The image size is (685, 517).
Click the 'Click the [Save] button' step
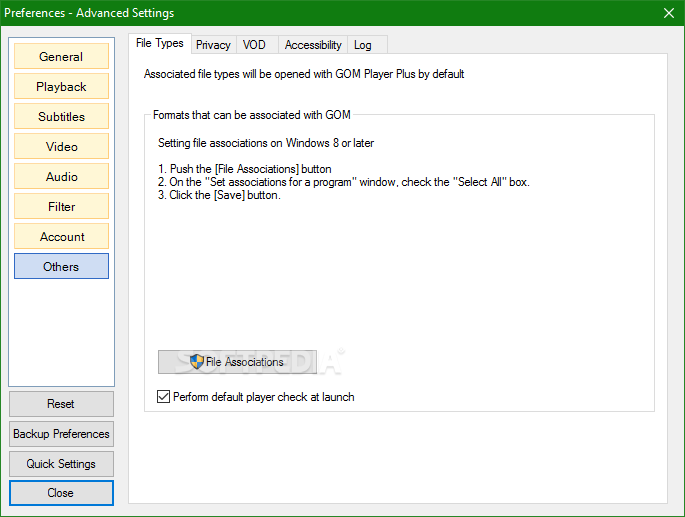[x=219, y=195]
